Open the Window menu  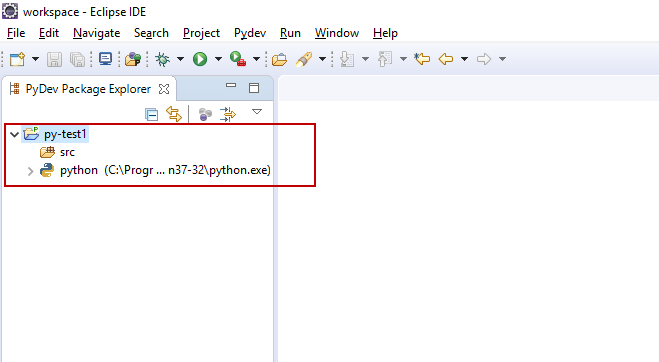[337, 33]
